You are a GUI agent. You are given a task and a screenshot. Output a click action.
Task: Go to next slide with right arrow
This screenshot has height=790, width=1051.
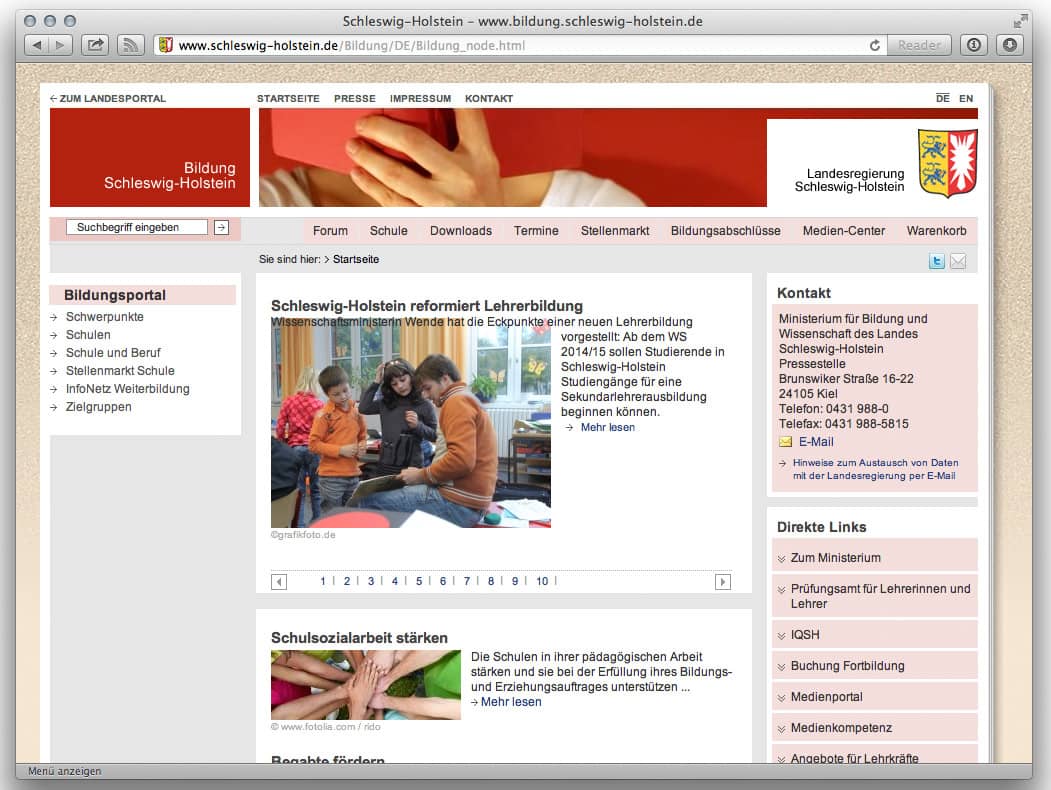click(722, 582)
